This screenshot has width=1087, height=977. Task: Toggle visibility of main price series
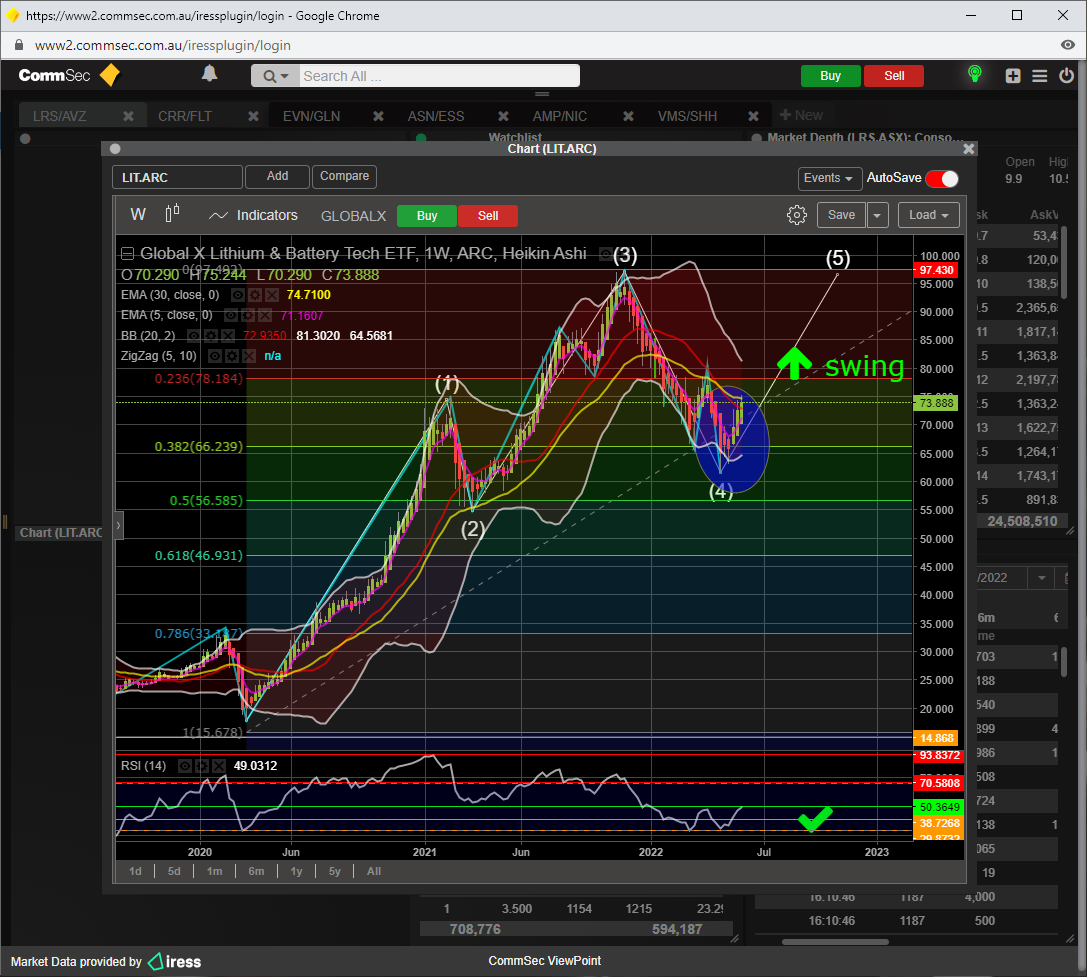(x=606, y=254)
